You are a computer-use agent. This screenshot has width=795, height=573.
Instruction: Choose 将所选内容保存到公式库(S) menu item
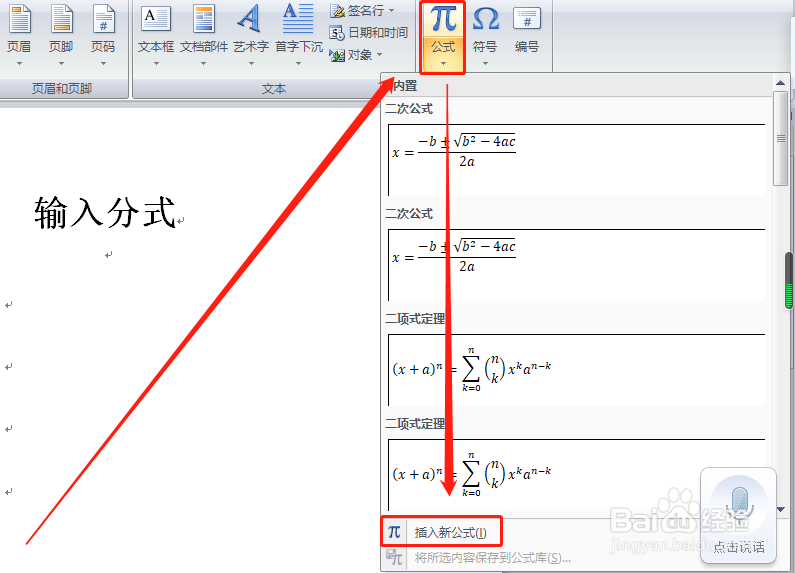493,558
